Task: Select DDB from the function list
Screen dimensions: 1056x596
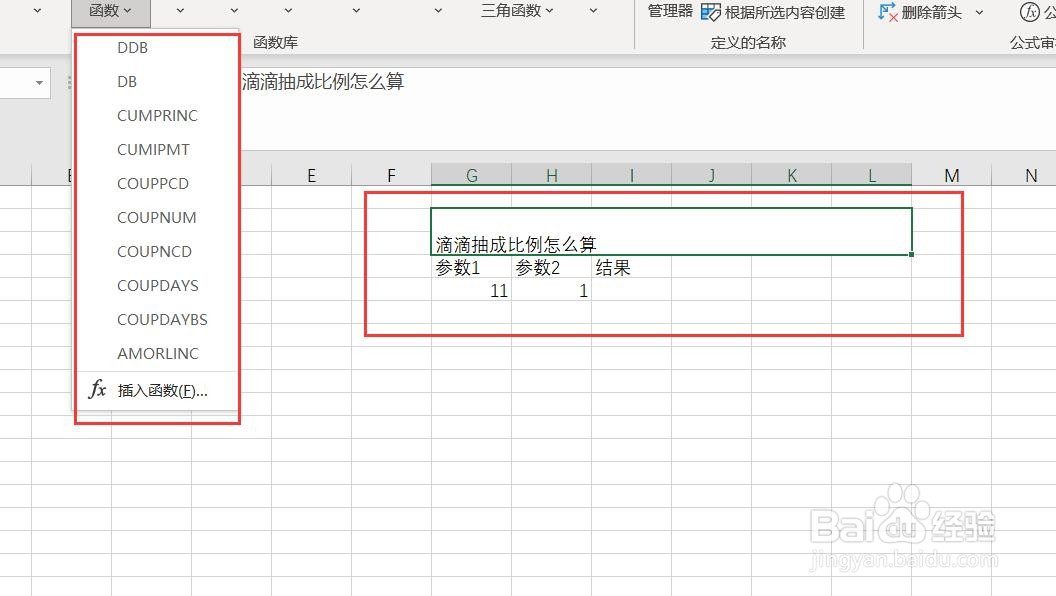Action: coord(132,48)
